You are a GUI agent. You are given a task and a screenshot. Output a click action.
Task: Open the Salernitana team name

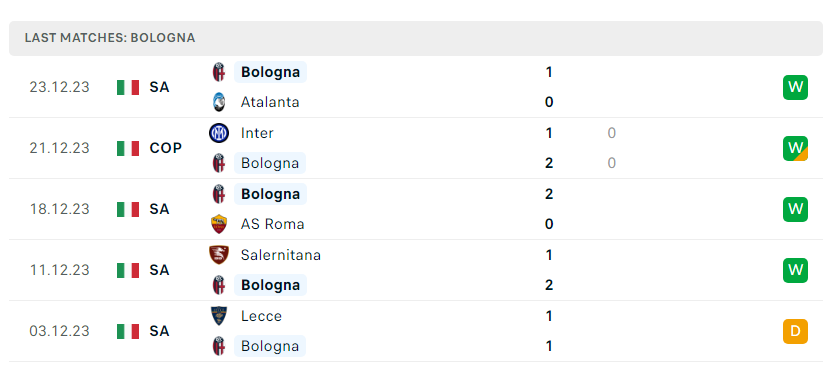(281, 255)
